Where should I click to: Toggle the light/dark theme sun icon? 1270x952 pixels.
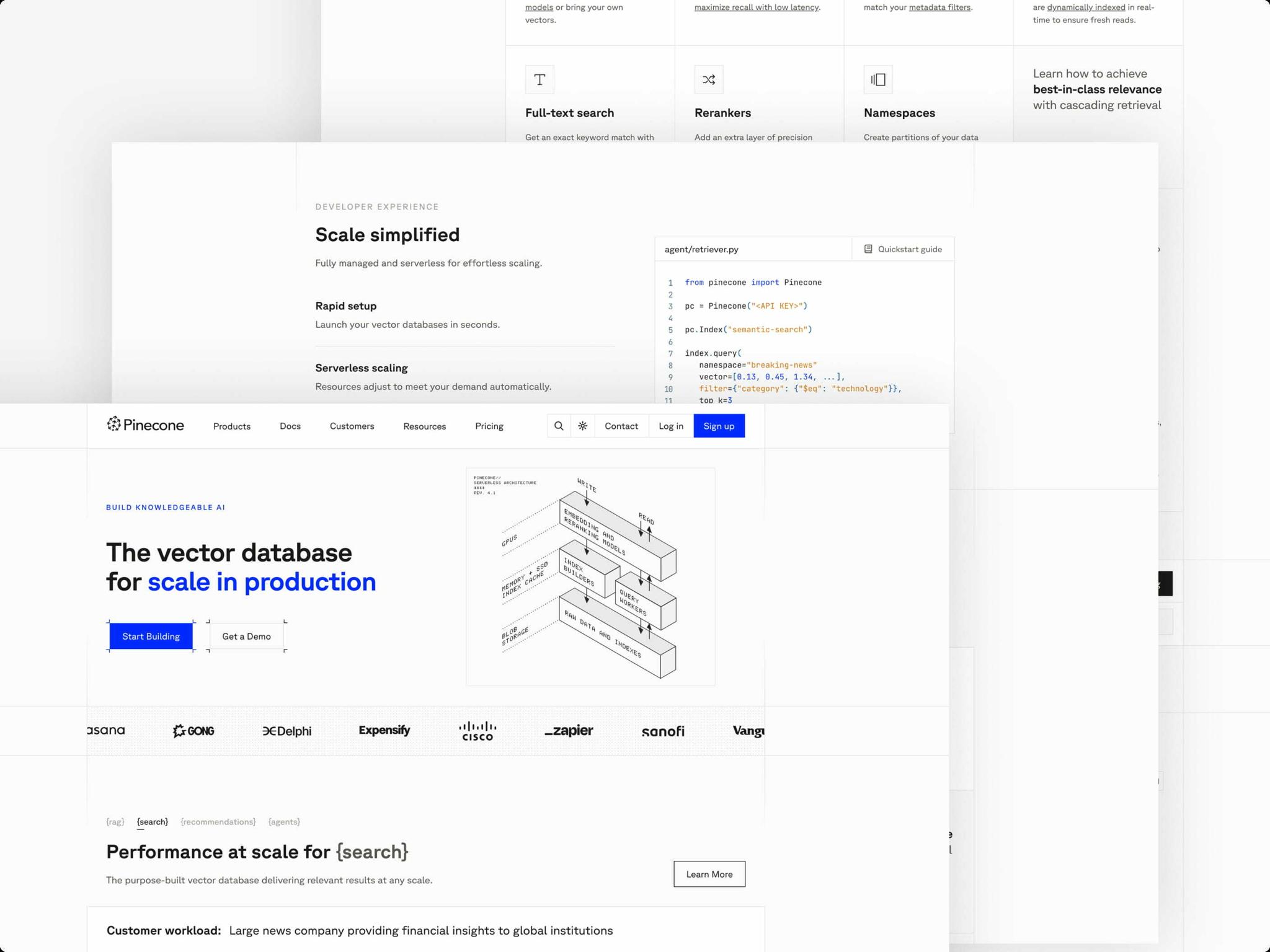coord(583,426)
